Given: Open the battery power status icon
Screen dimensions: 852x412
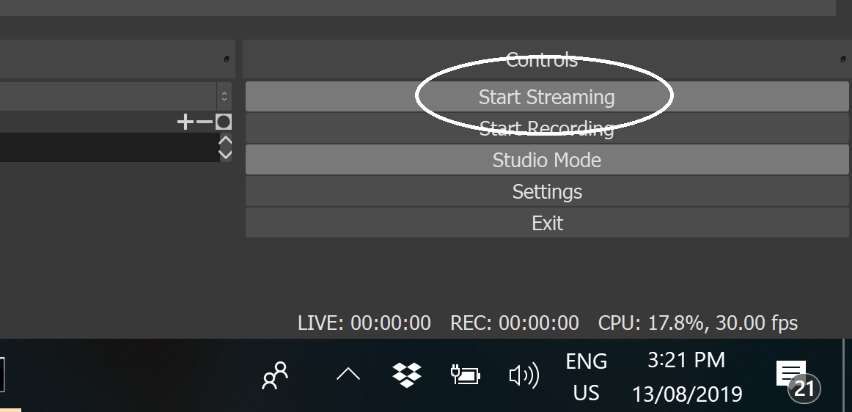Looking at the screenshot, I should point(466,375).
